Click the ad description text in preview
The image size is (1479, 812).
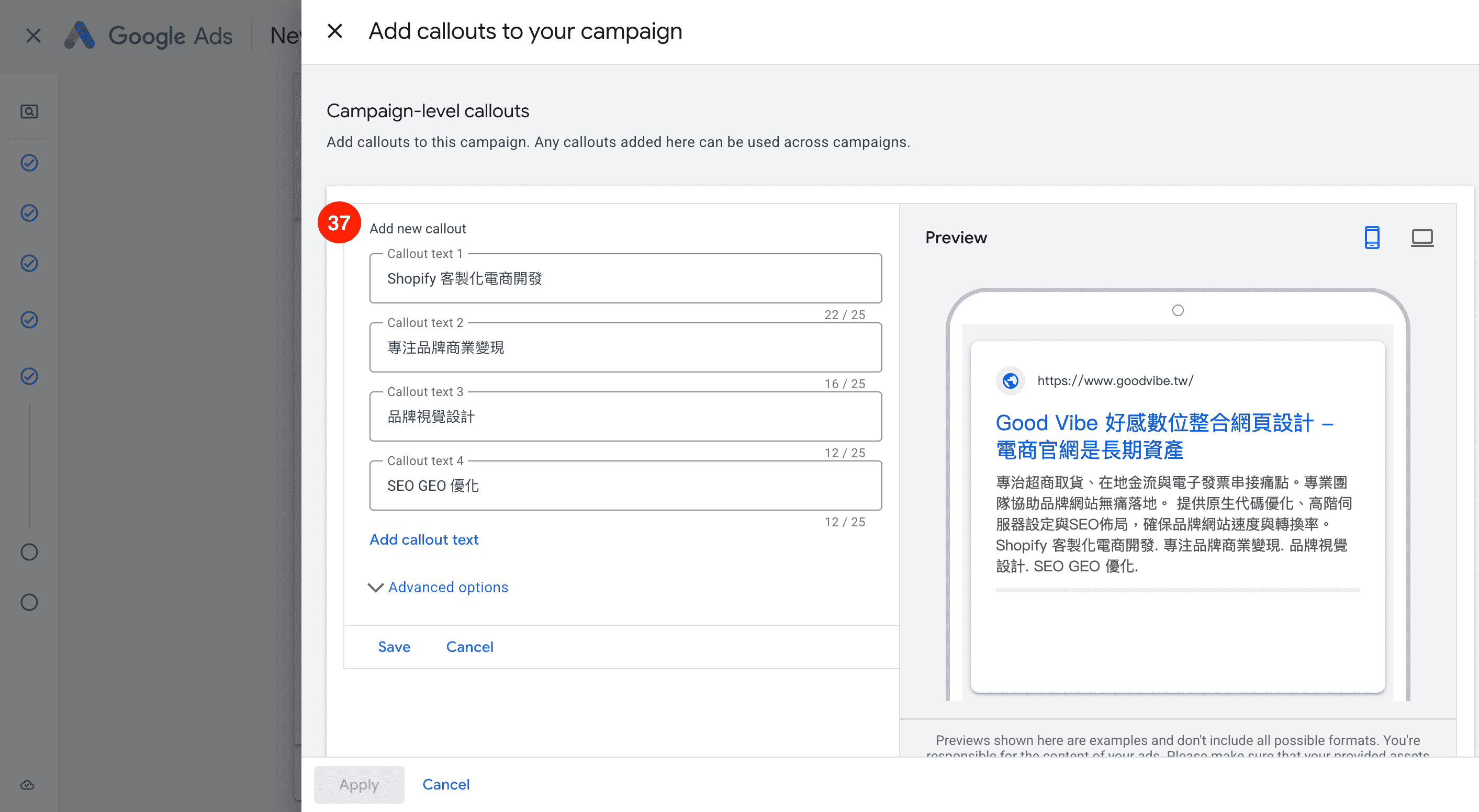(x=1173, y=524)
